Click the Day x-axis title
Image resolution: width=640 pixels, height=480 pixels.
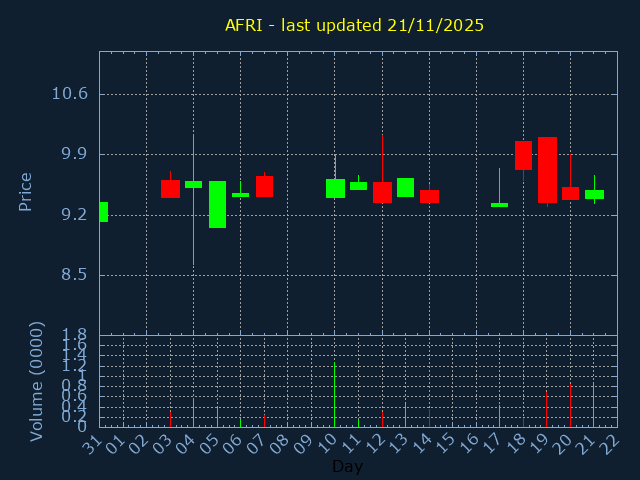point(347,466)
